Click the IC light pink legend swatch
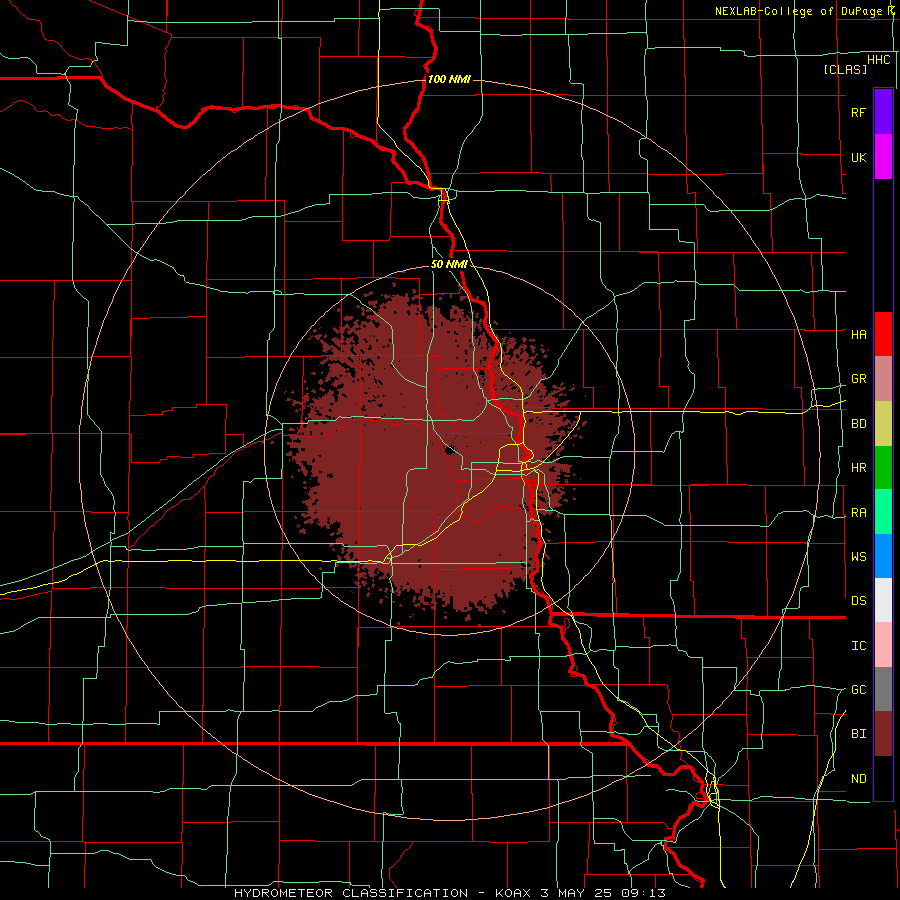900x900 pixels. pyautogui.click(x=883, y=645)
